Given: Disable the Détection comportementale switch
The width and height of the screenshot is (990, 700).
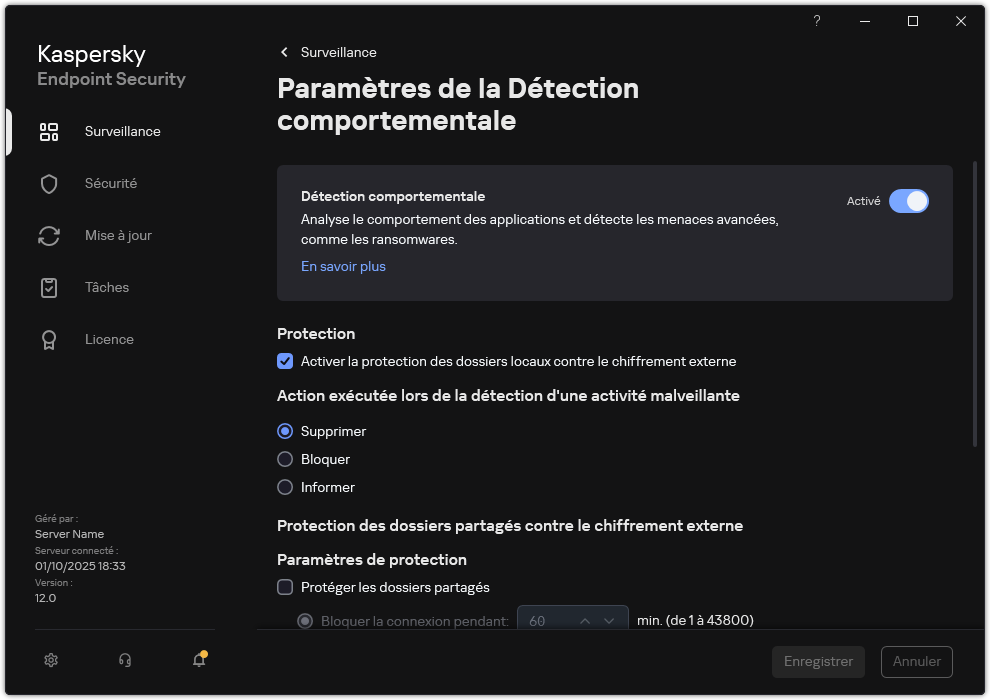Looking at the screenshot, I should [x=909, y=201].
